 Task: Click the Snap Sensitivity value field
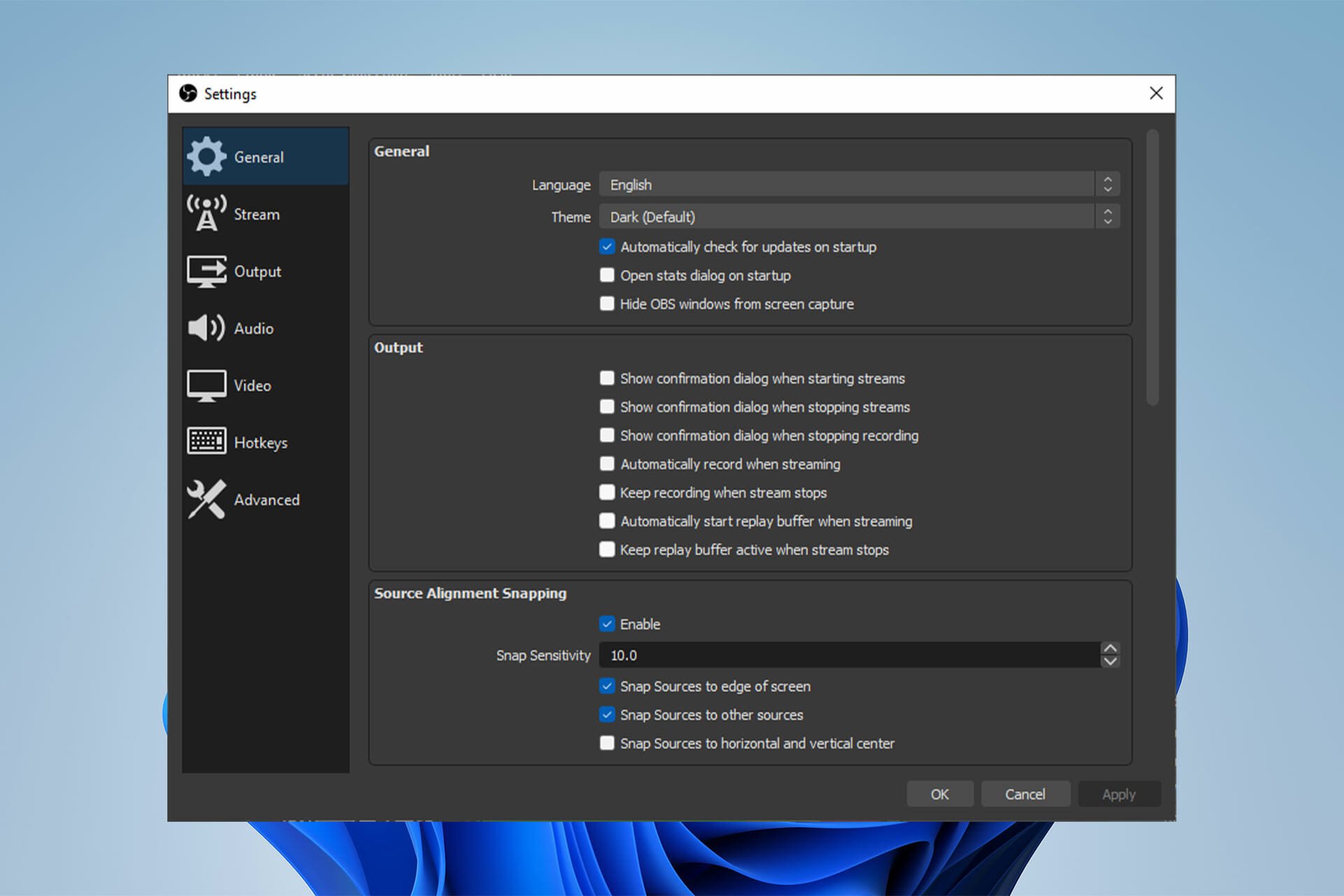(850, 655)
